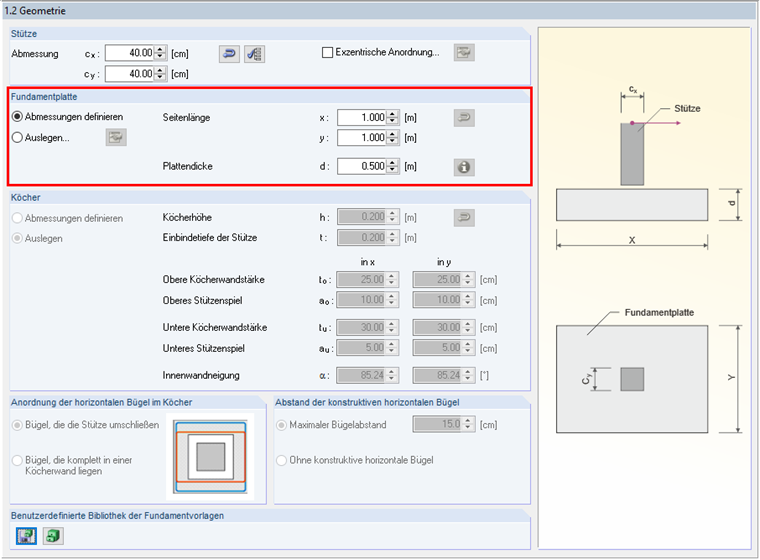This screenshot has width=760, height=560.
Task: Click Obere Köcherwandstärke in x field
Action: pyautogui.click(x=362, y=280)
